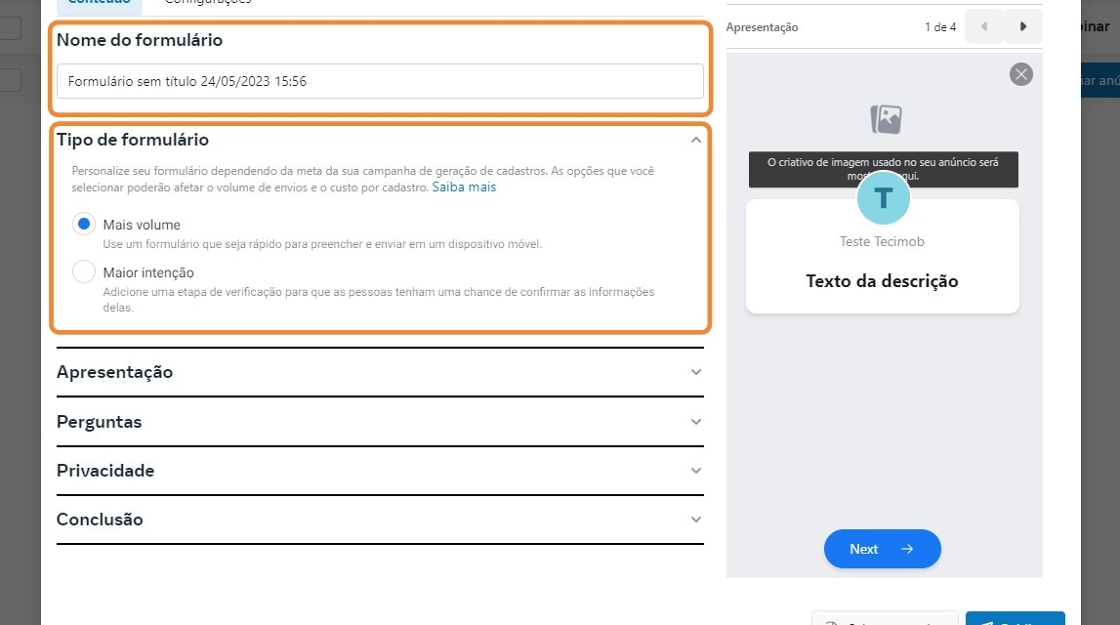Click the paper plane publish icon
Image resolution: width=1120 pixels, height=625 pixels.
tap(986, 623)
